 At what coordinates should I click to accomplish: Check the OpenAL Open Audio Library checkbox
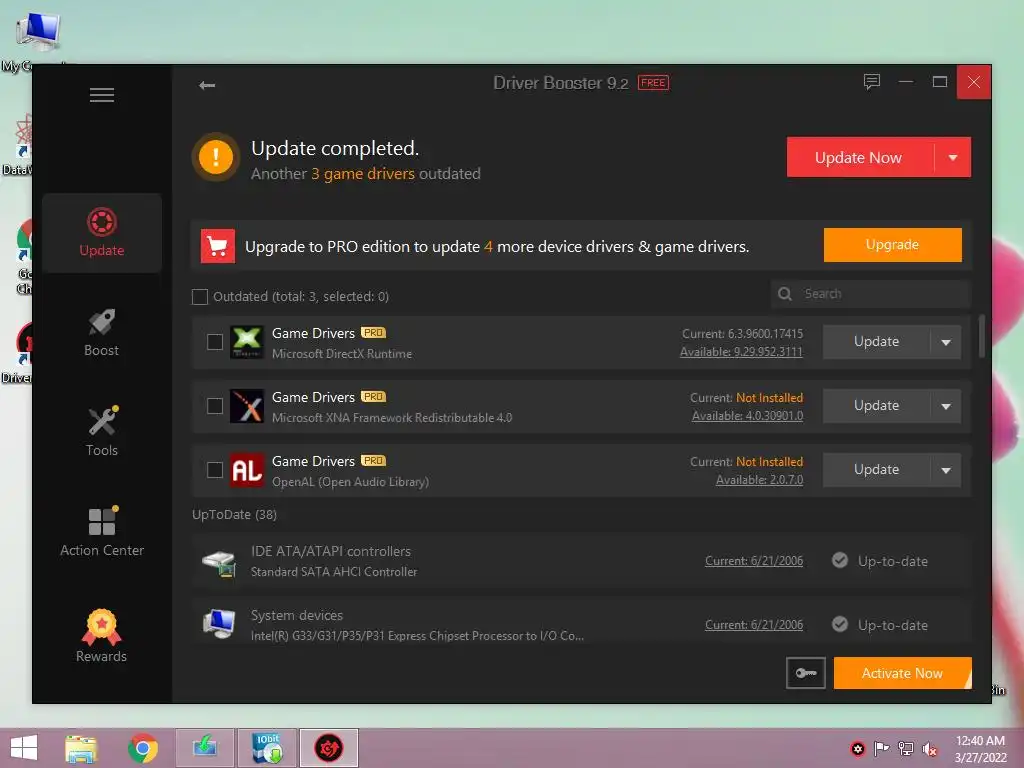click(215, 470)
